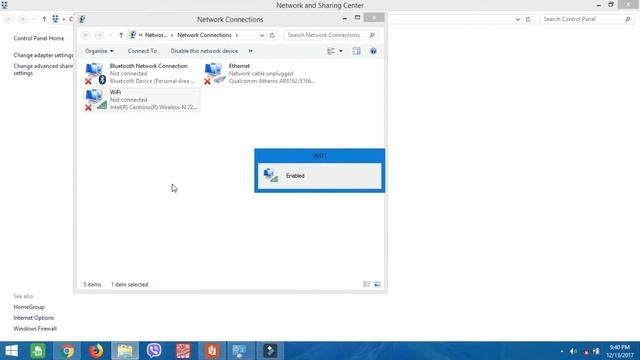Open Viber from the taskbar
This screenshot has width=640, height=360.
(x=154, y=351)
